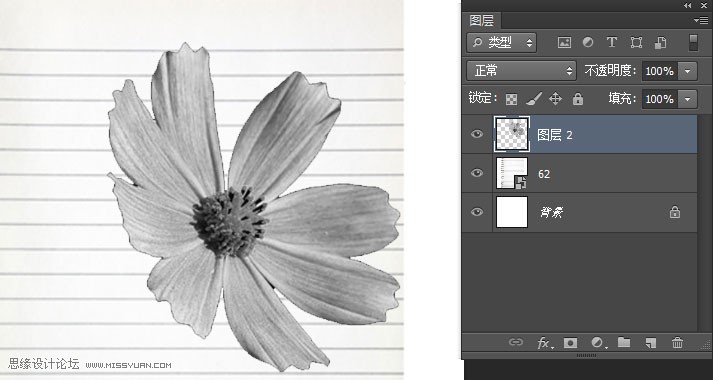Filter layers by adjustment layer icon
713x380 pixels.
[588, 42]
